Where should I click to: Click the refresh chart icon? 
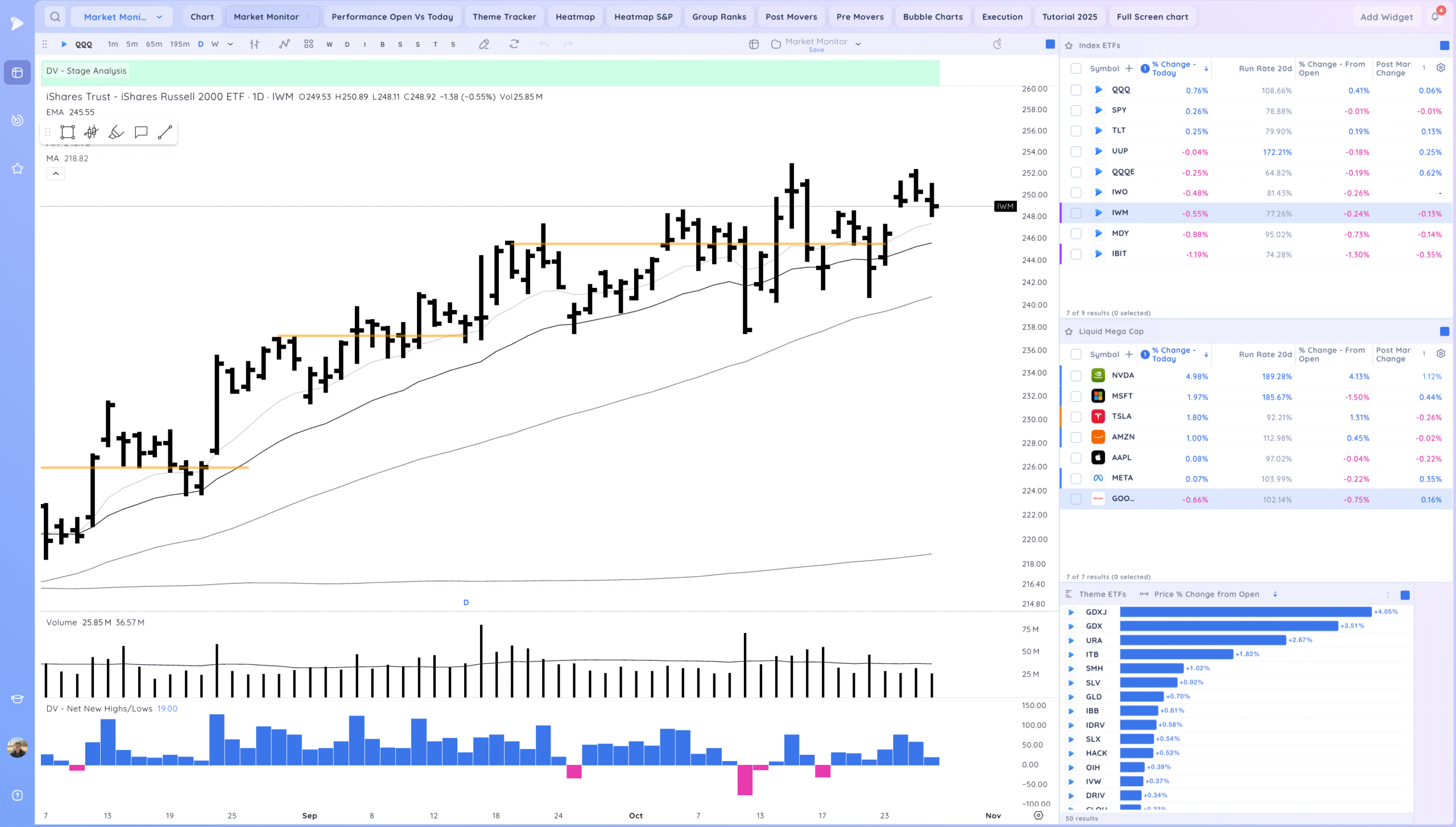point(514,44)
